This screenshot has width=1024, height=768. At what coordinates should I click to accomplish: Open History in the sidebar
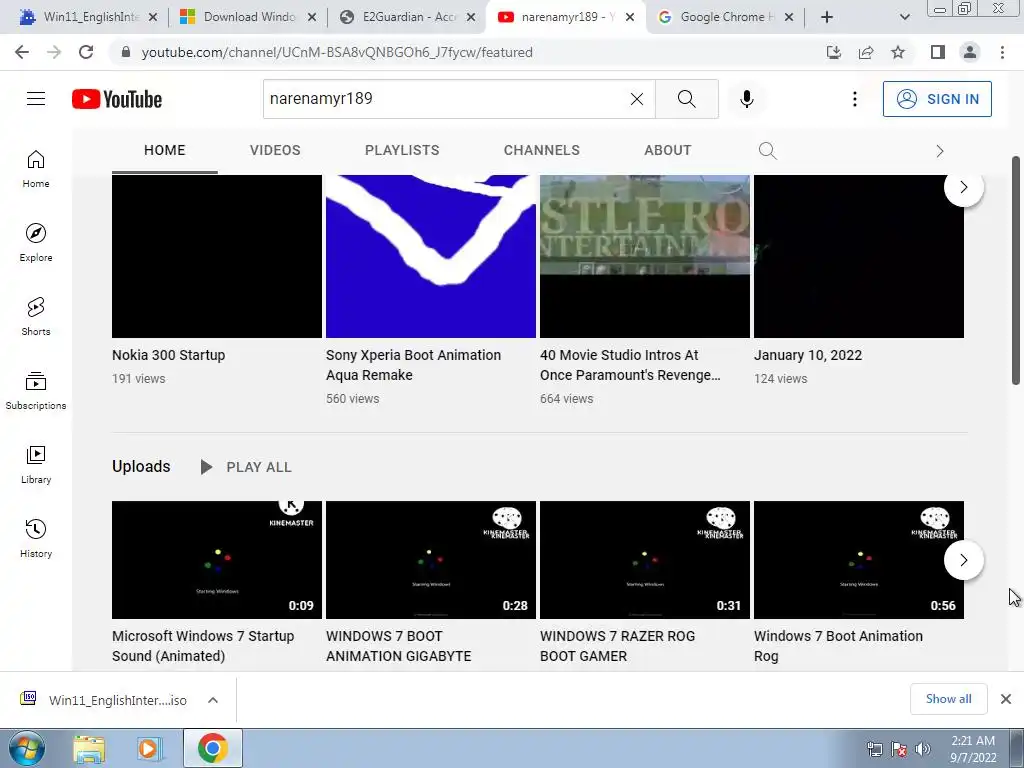click(36, 538)
